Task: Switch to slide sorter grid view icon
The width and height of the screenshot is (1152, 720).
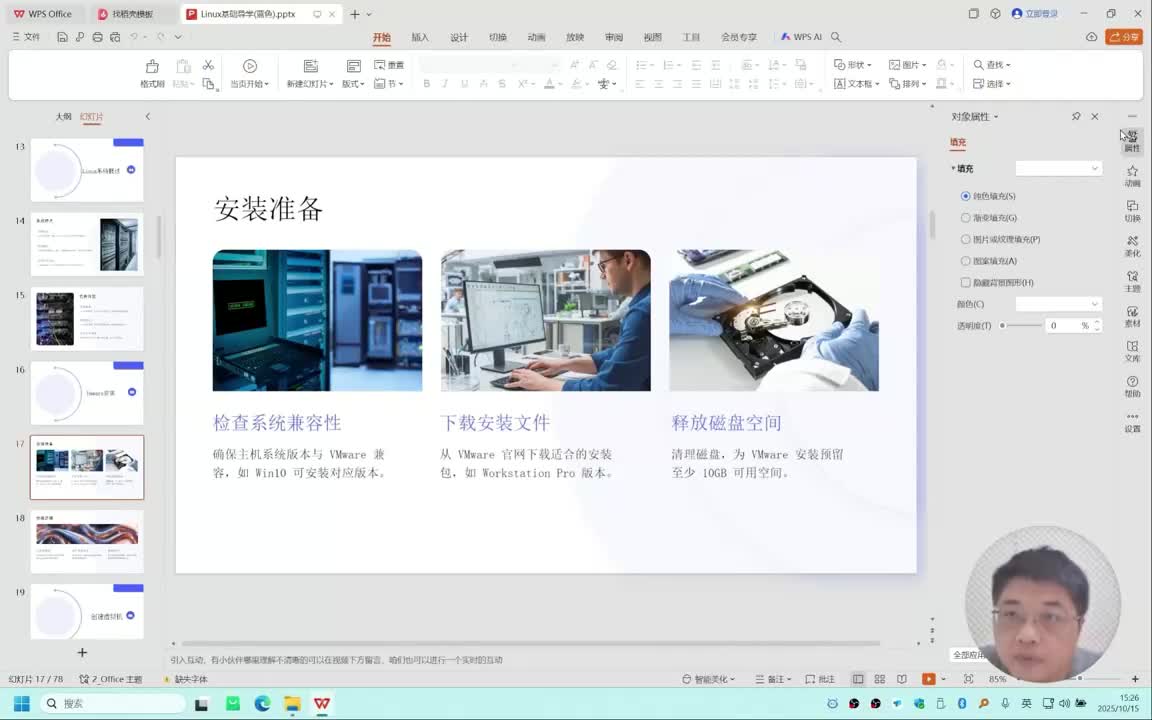Action: (x=879, y=679)
